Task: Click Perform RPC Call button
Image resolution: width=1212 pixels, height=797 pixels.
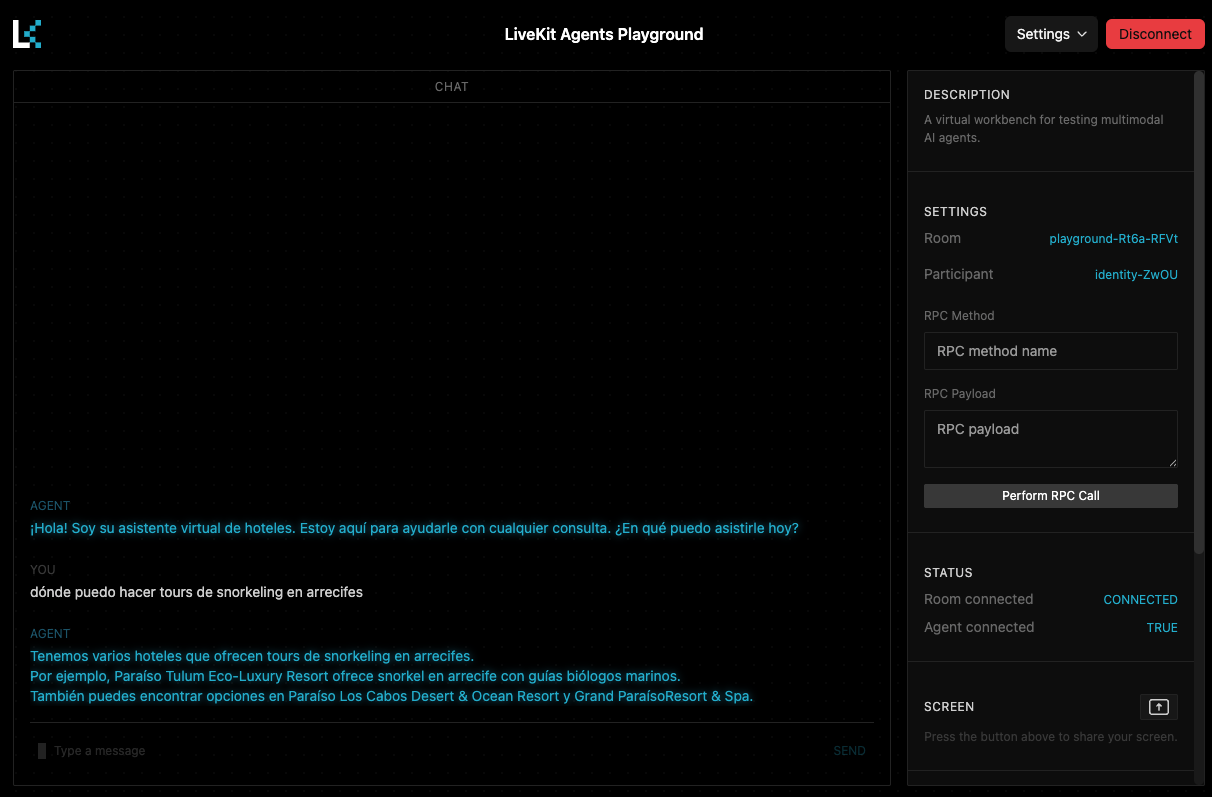Action: [1051, 496]
